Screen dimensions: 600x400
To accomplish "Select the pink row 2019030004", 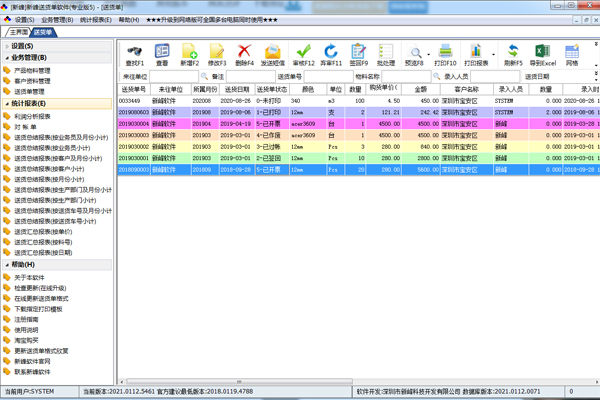I will point(300,124).
